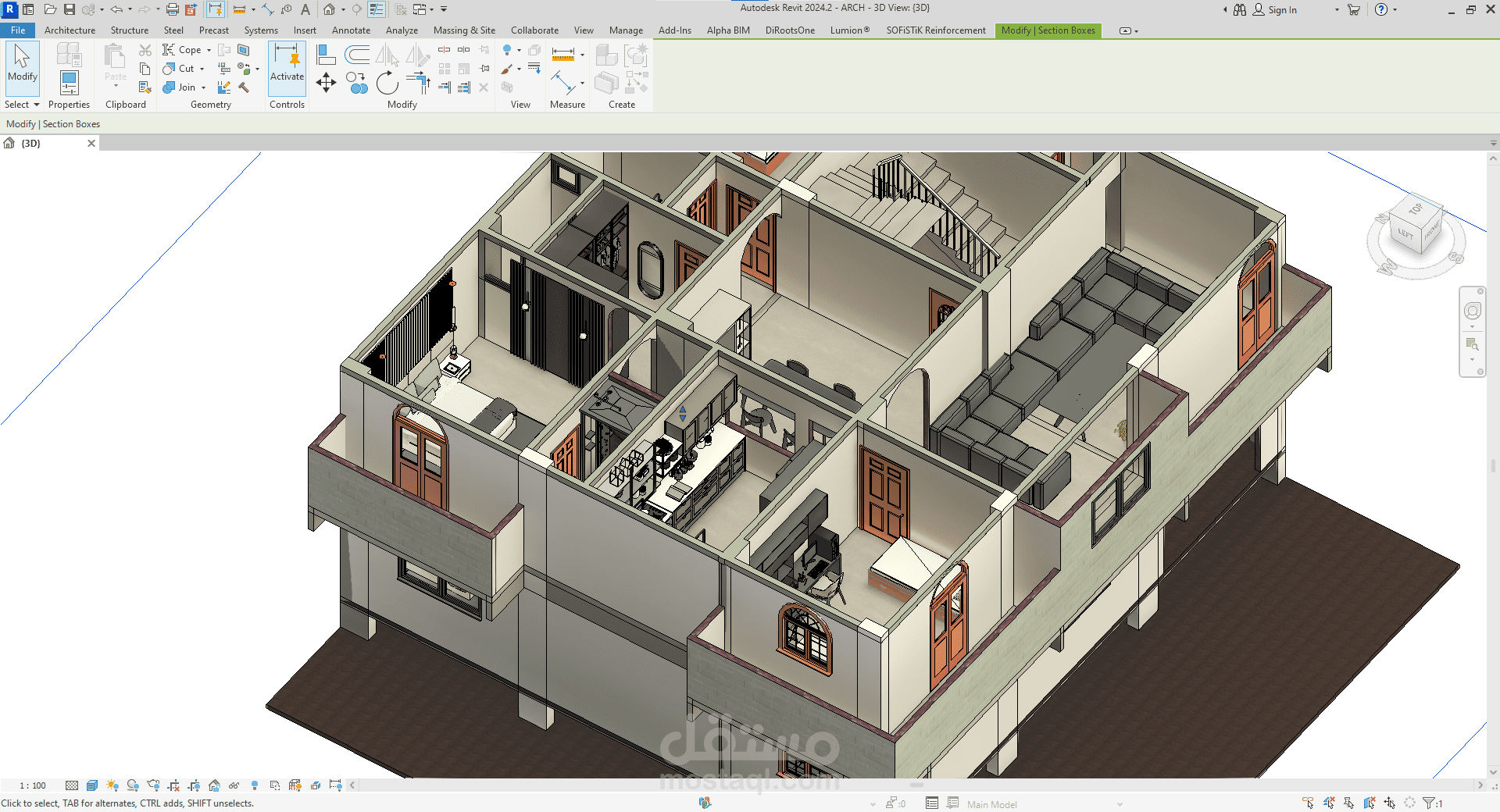This screenshot has height=812, width=1500.
Task: Toggle Select Underlay Elements
Action: point(1329,803)
